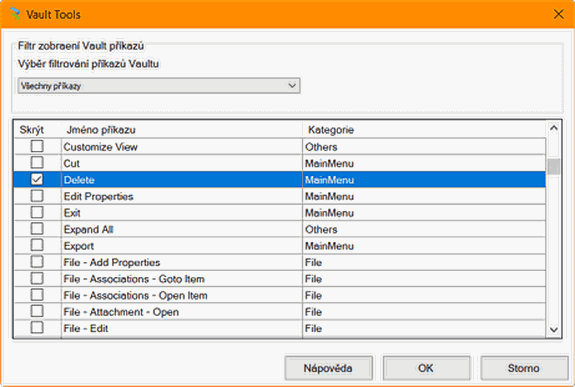575x387 pixels.
Task: Select the File - Edit command name
Action: [86, 328]
